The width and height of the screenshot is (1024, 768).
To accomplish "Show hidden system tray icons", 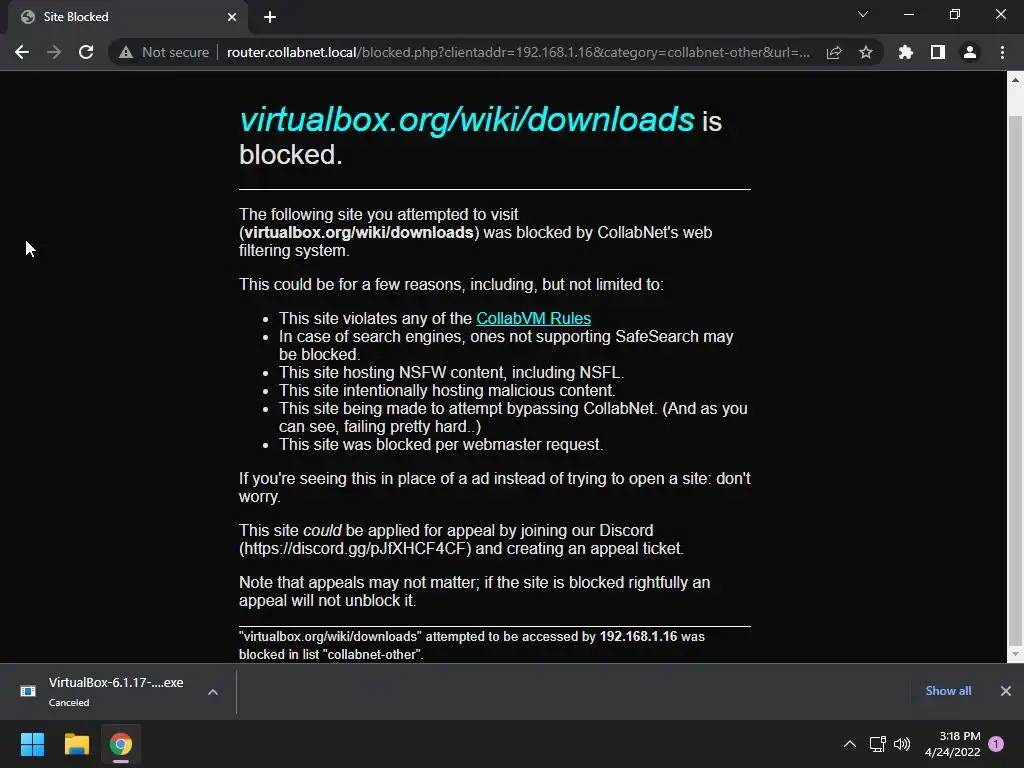I will coord(850,744).
